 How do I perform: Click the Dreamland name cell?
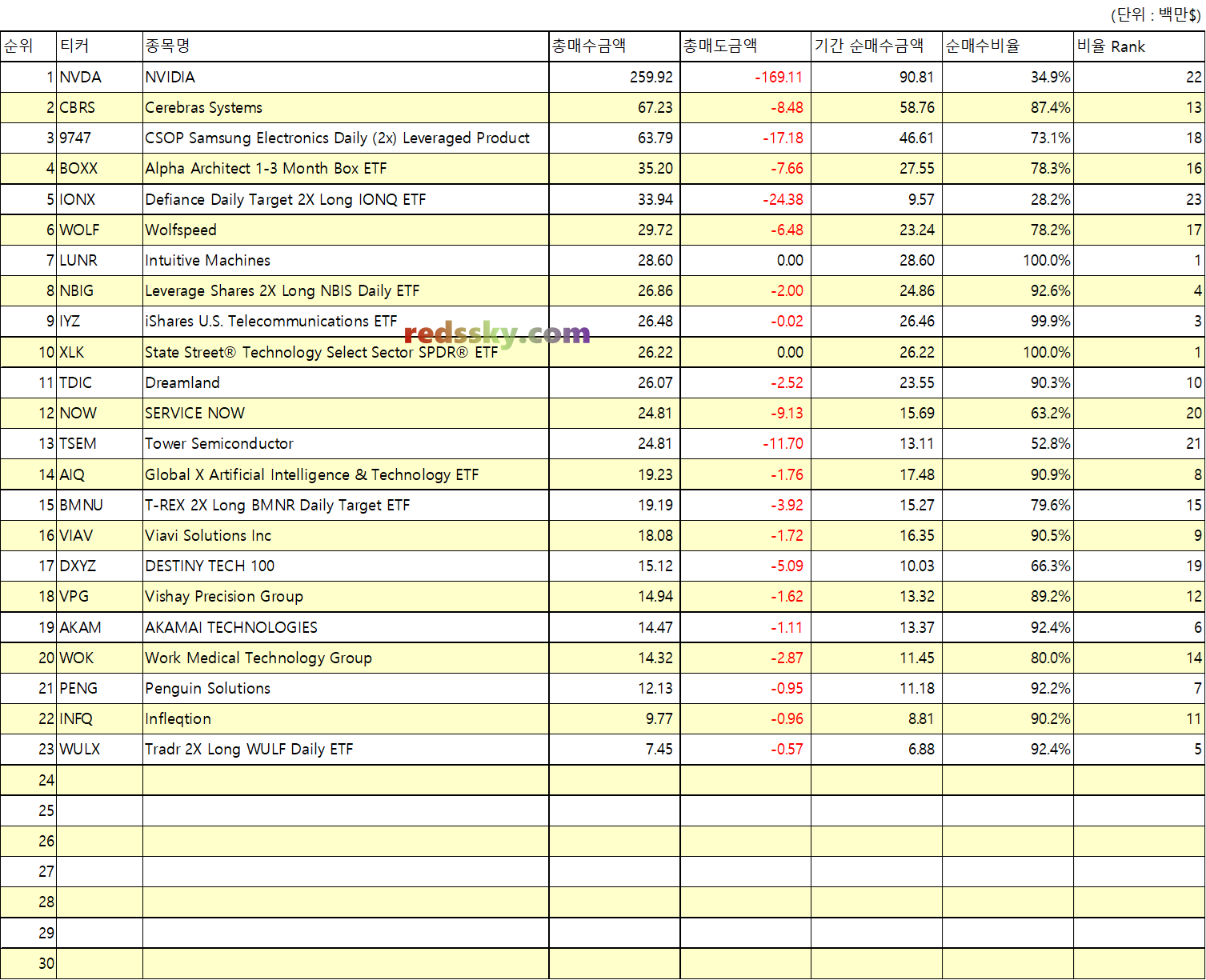(x=346, y=382)
